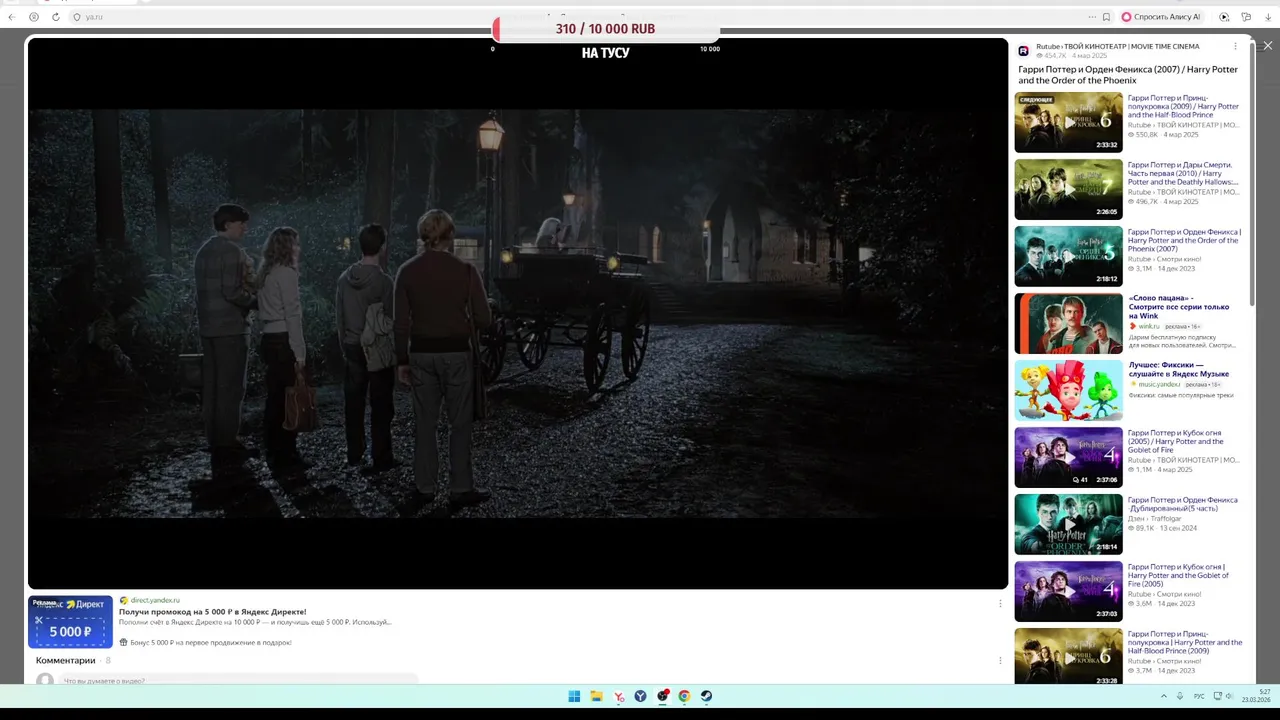Open network and volume tray icons

click(x=1224, y=696)
